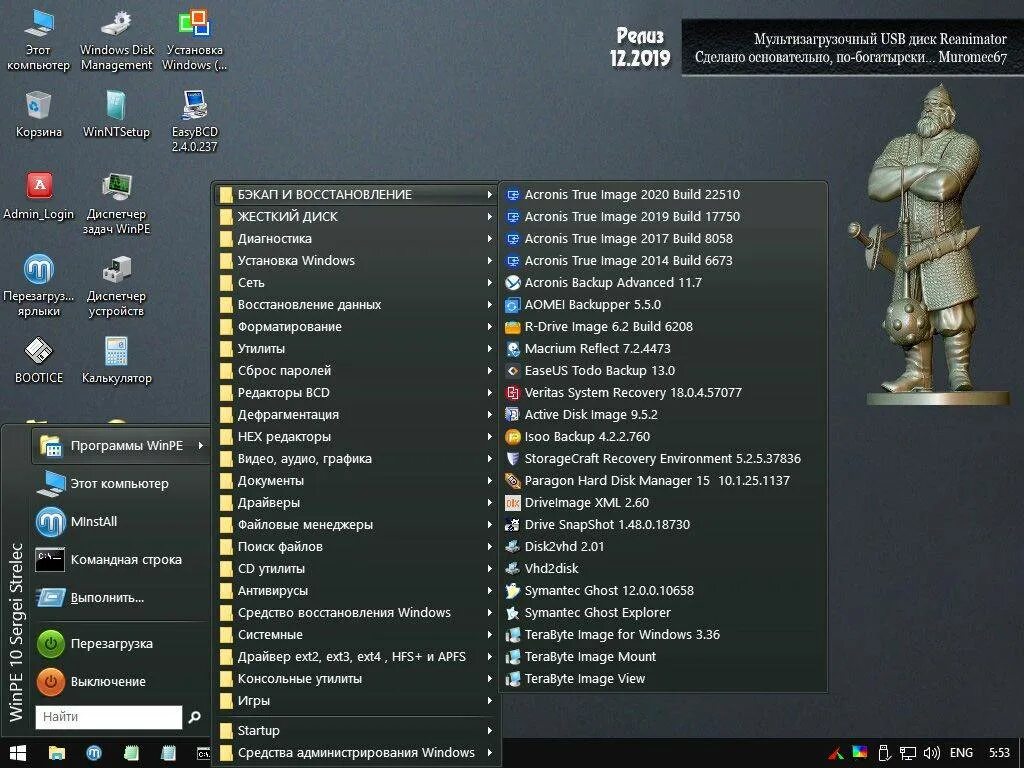
Task: Open Диспетчер устройств desktop icon
Action: coord(116,286)
